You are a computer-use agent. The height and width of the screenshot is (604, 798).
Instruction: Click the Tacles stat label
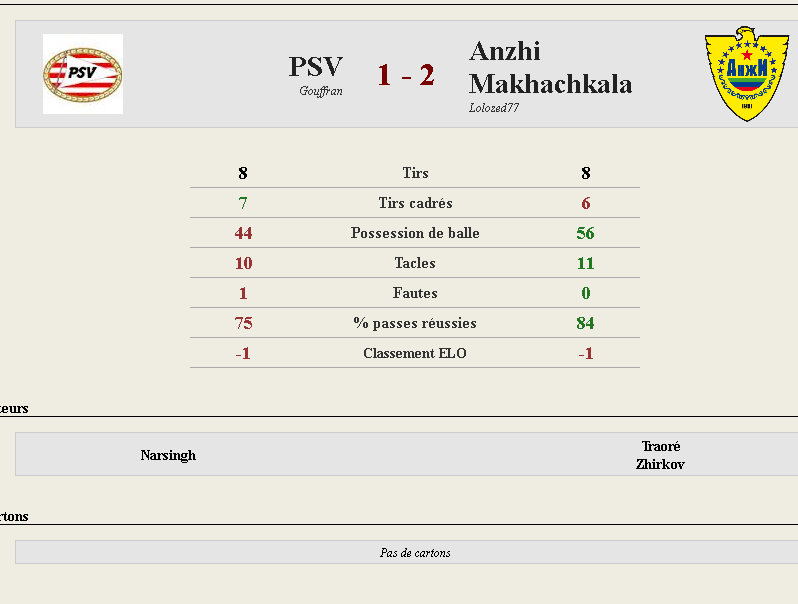click(415, 263)
